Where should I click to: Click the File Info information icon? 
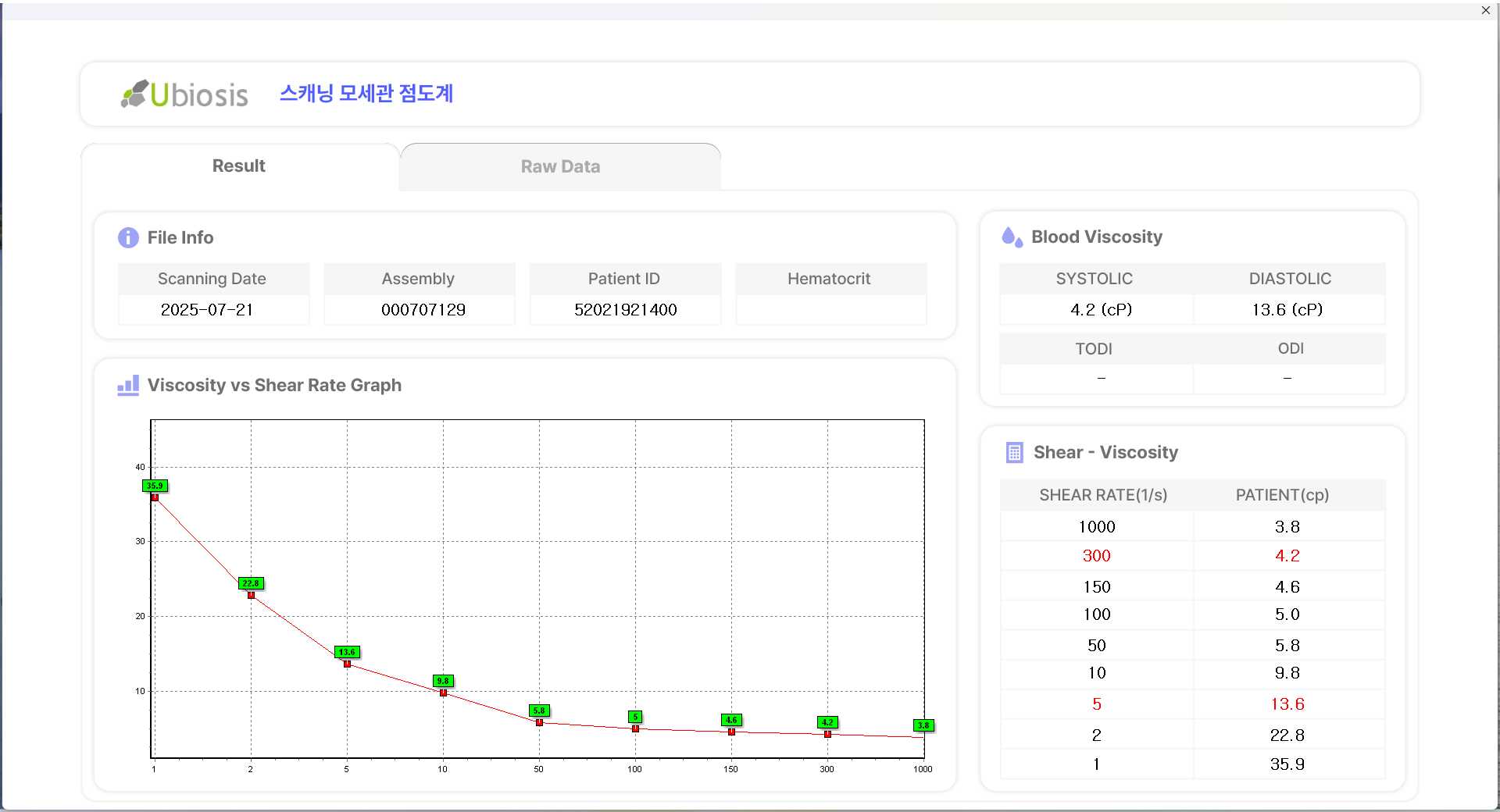[x=128, y=237]
